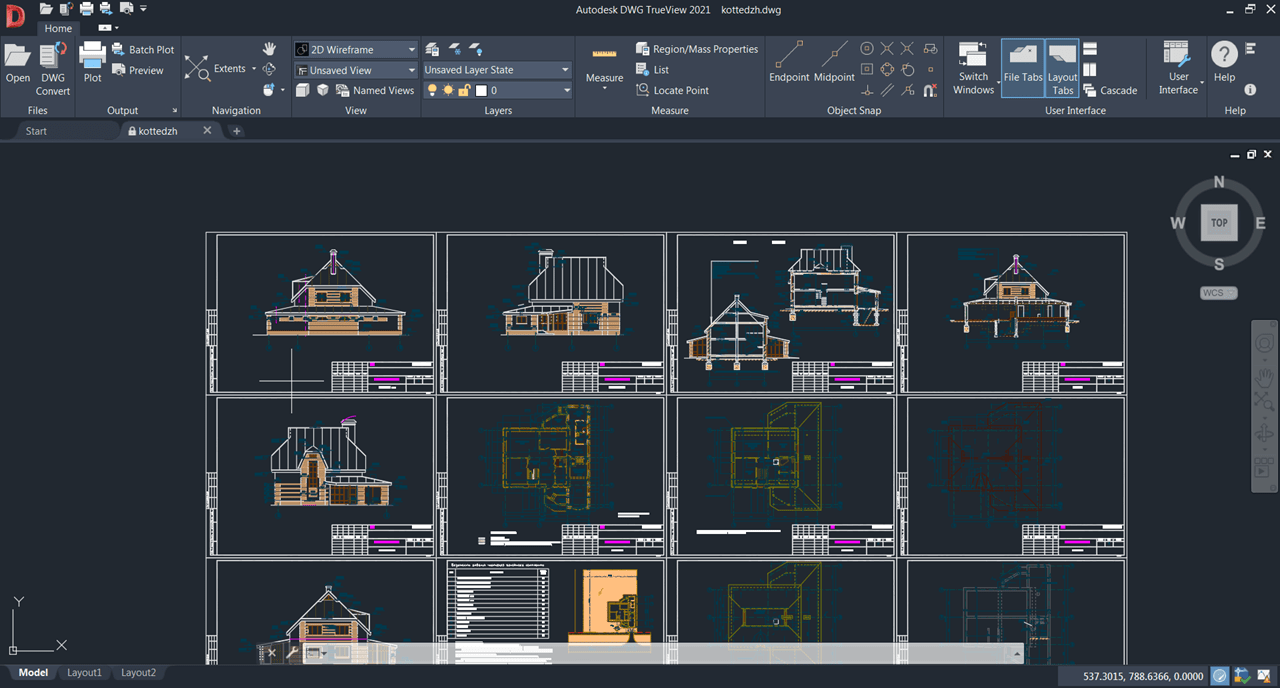The height and width of the screenshot is (688, 1280).
Task: Open the Measure dropdown arrow
Action: [604, 89]
